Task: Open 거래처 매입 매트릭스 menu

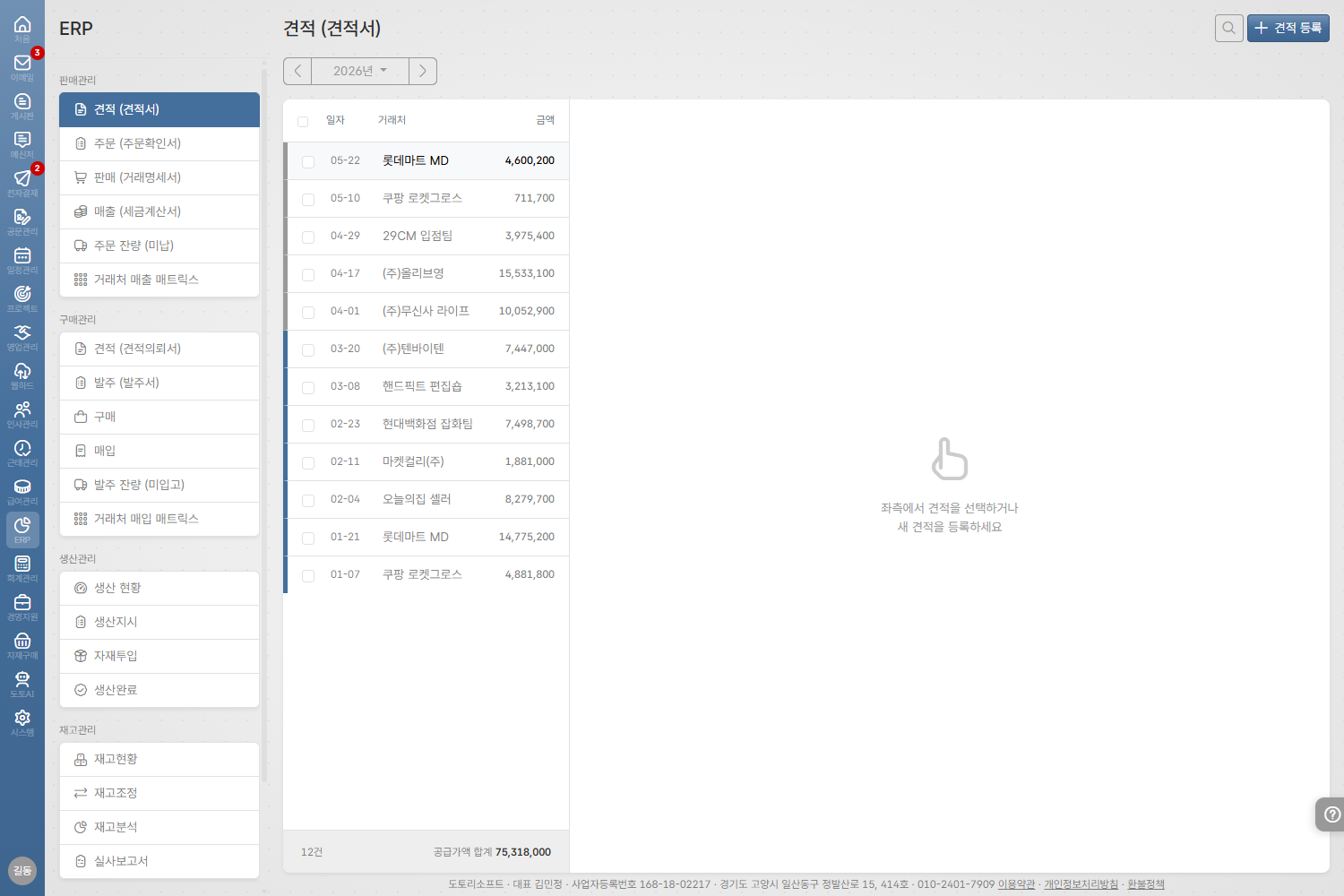Action: point(159,519)
